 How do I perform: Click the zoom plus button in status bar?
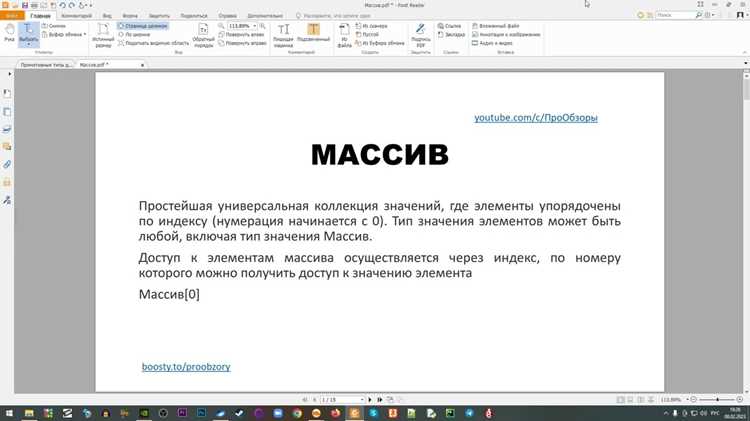click(740, 399)
